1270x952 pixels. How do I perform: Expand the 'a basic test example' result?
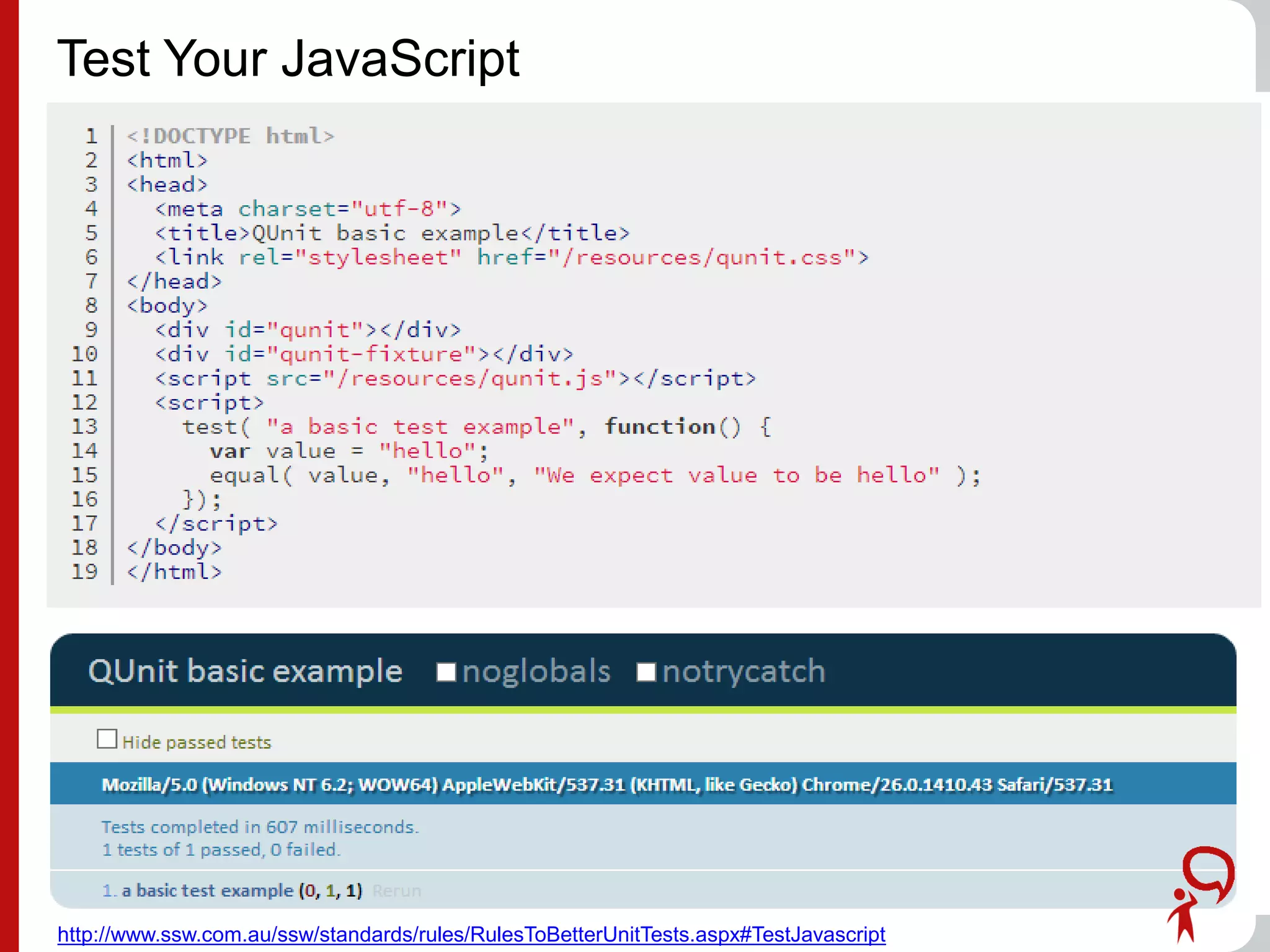click(207, 891)
